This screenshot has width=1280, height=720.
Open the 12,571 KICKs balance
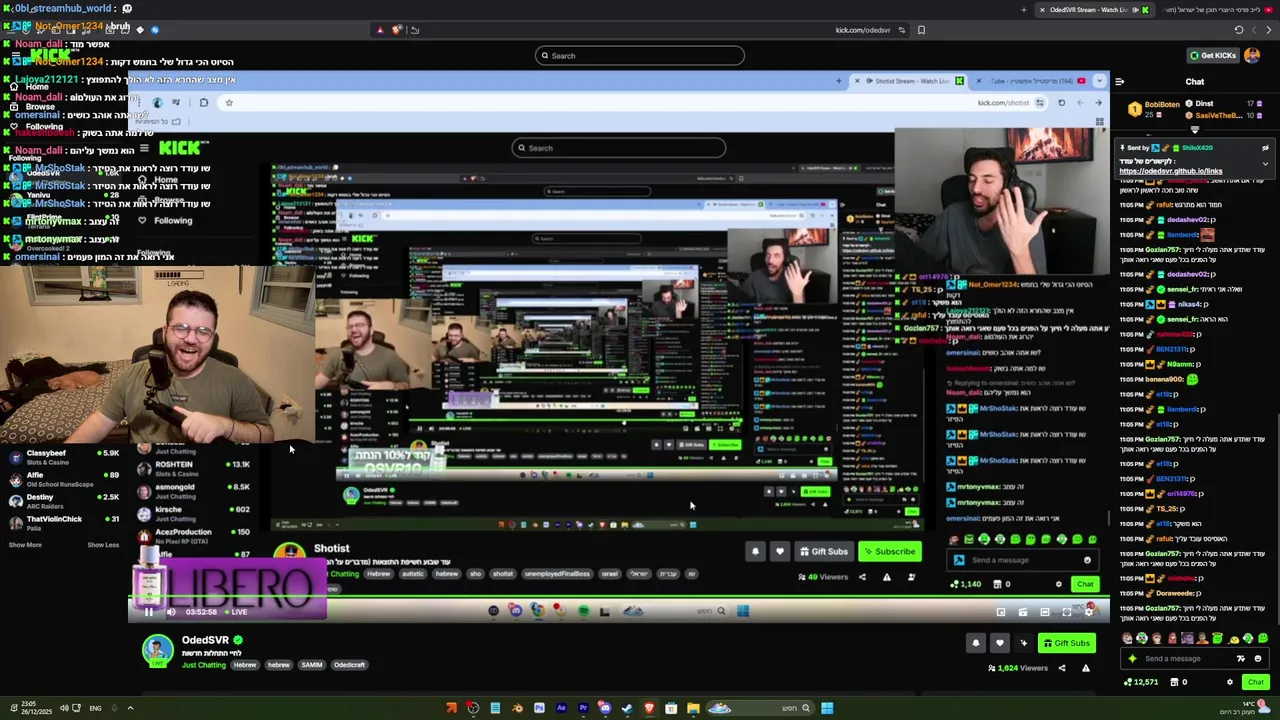click(x=1141, y=682)
